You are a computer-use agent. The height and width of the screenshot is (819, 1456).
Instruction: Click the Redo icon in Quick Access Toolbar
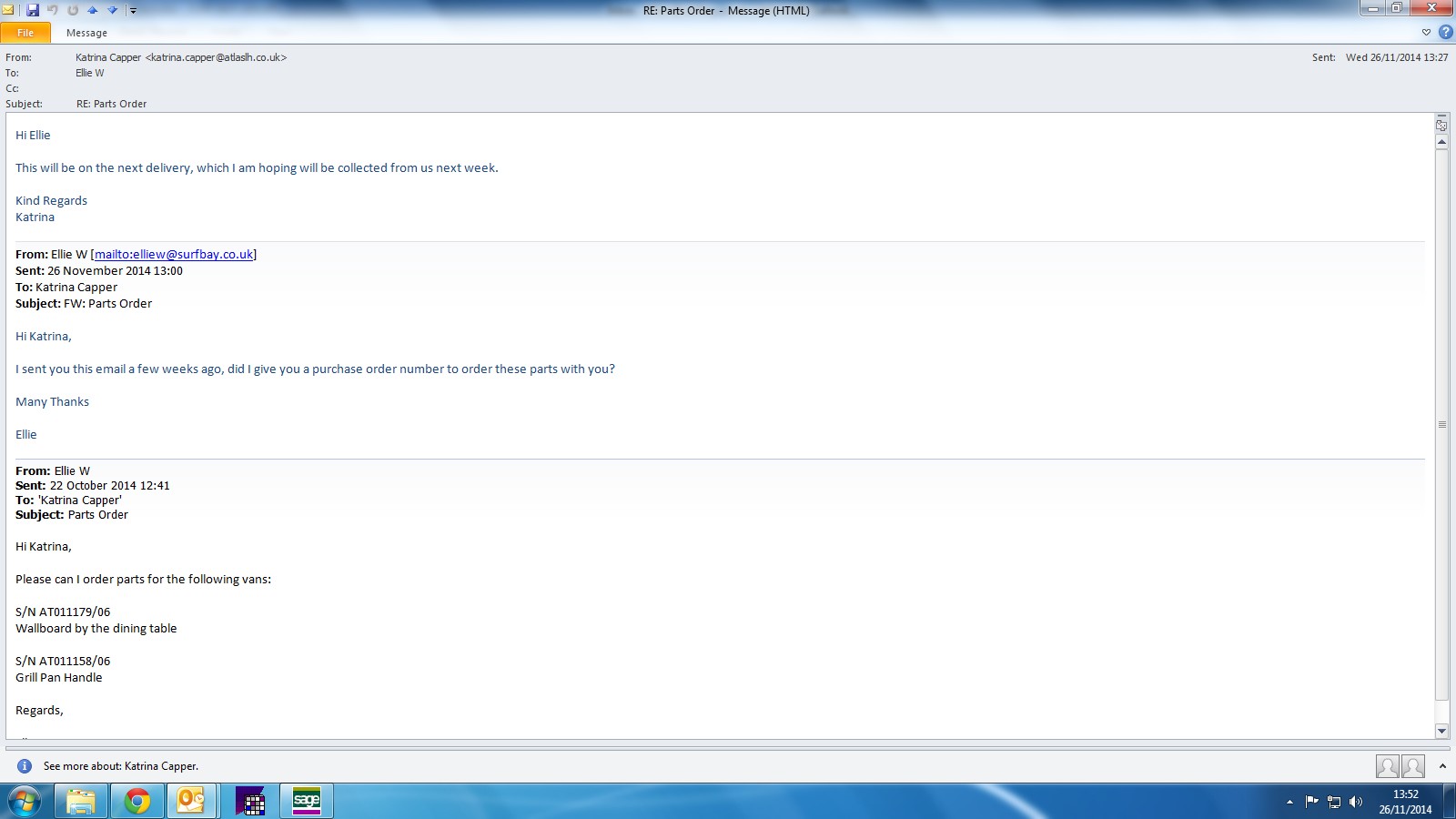click(x=73, y=10)
